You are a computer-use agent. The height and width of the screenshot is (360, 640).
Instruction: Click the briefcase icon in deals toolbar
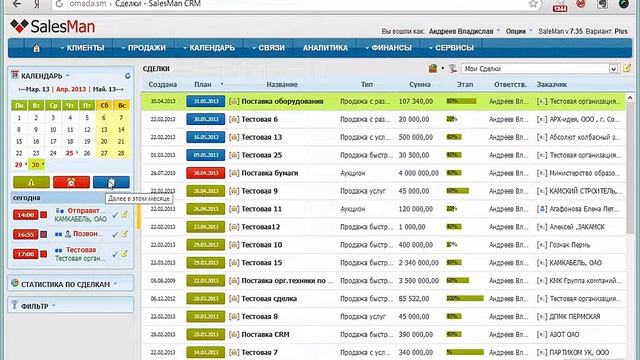pyautogui.click(x=433, y=69)
